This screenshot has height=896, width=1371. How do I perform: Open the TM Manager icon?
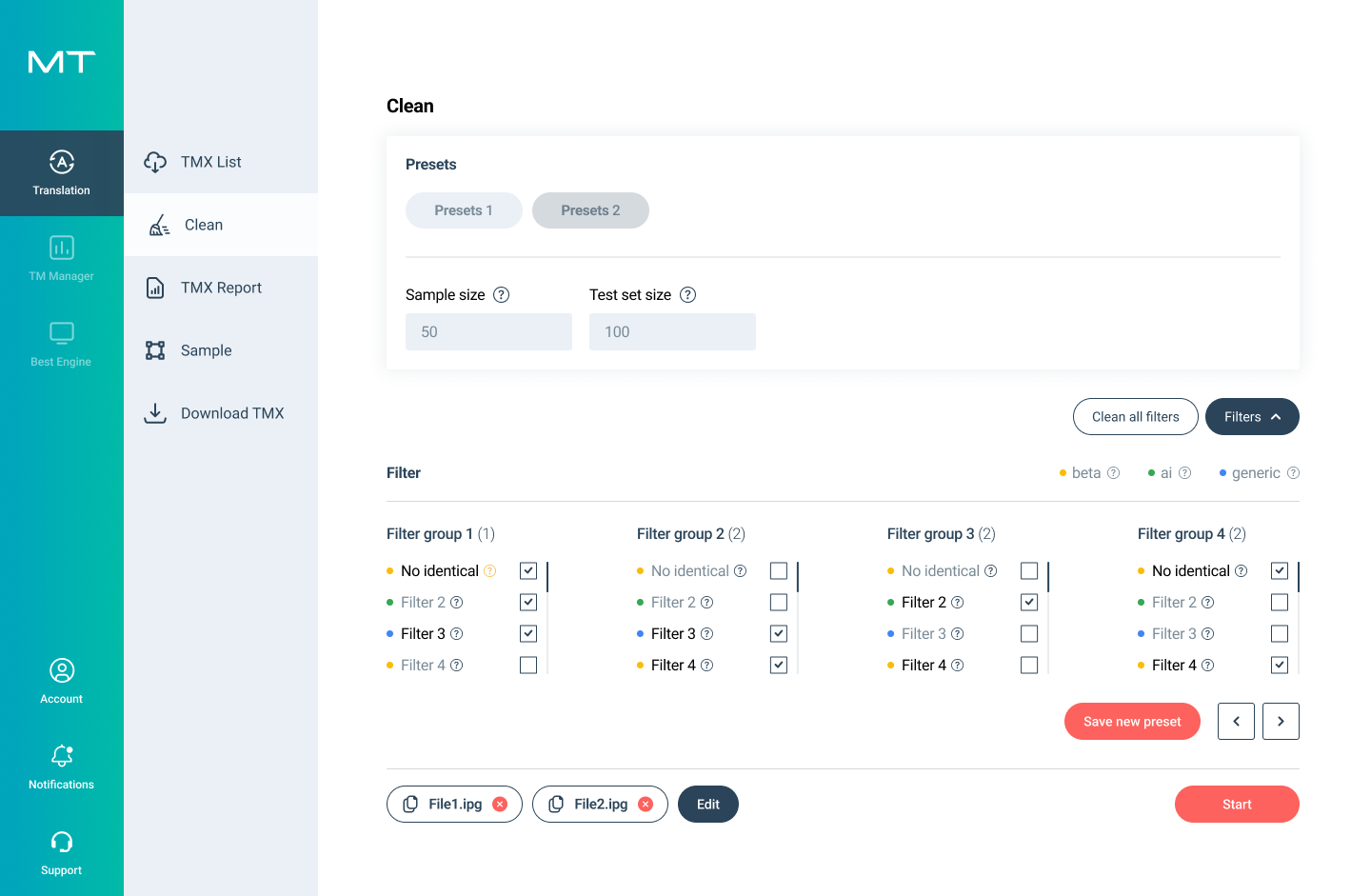pos(61,249)
